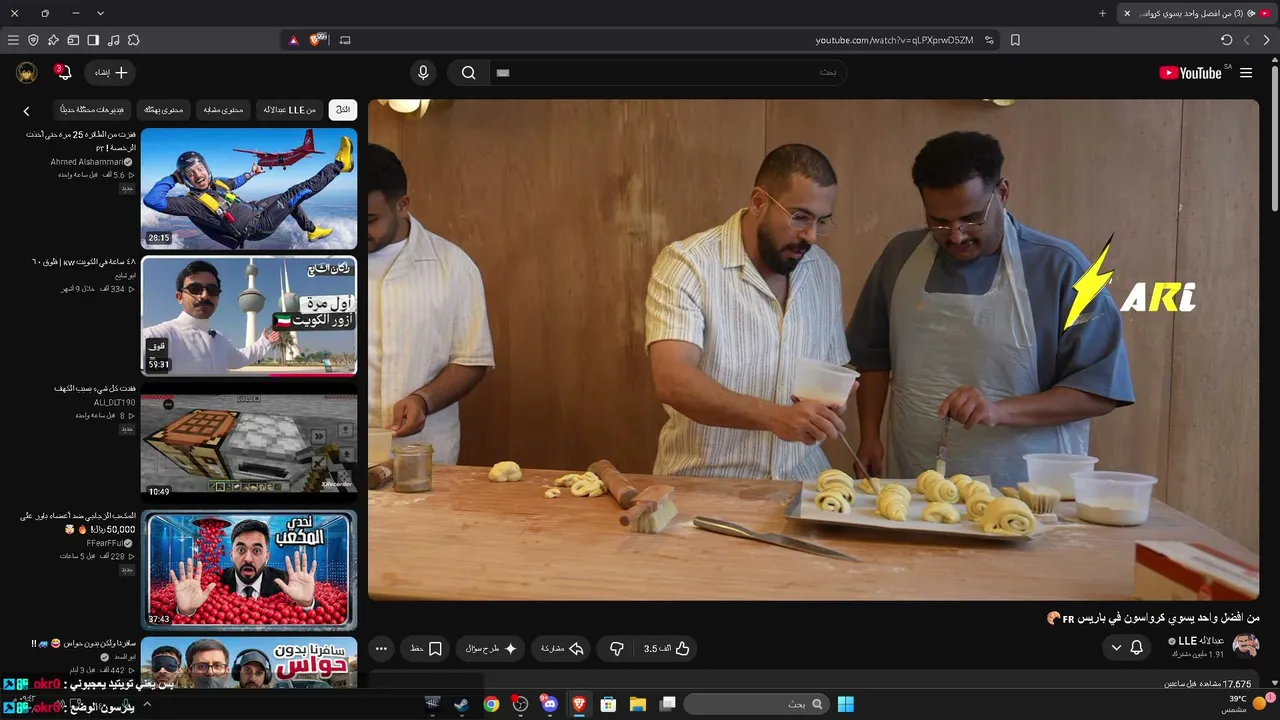
Task: Show more filter chips with arrow
Action: (x=26, y=111)
